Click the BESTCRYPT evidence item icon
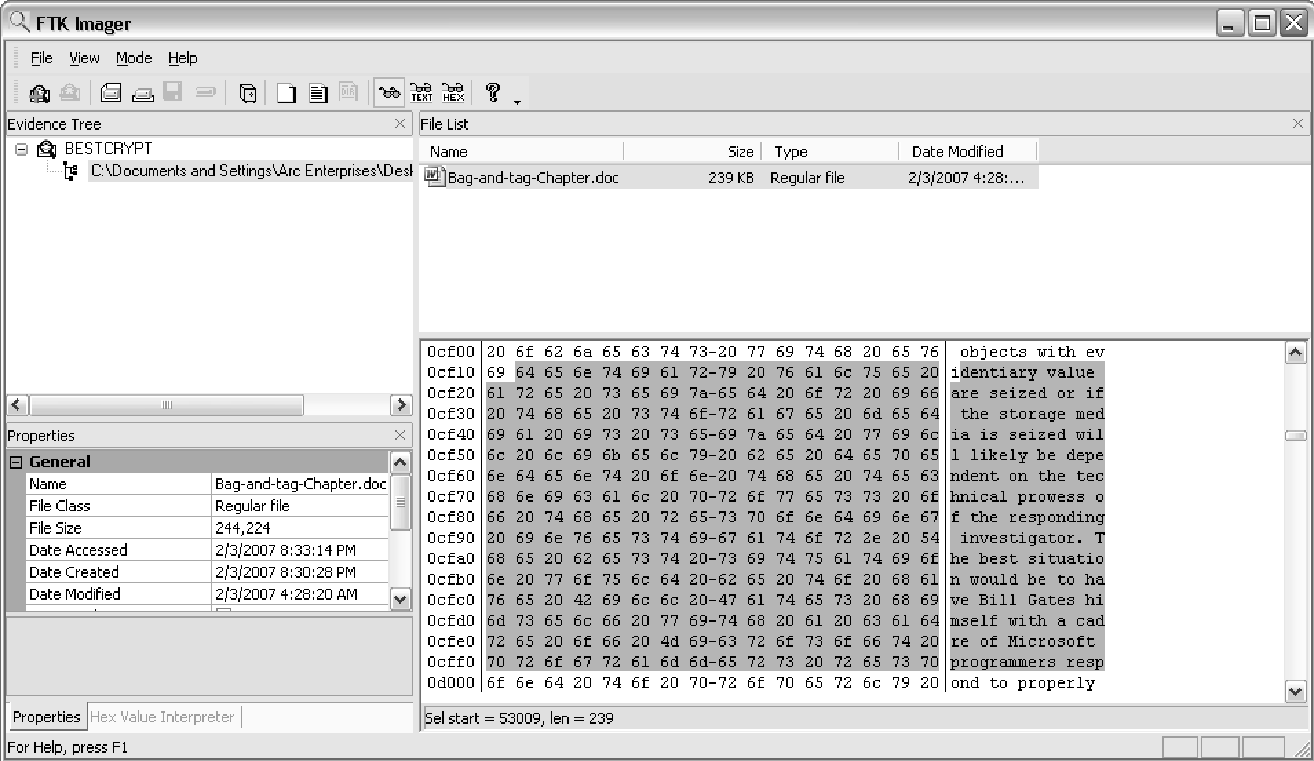 click(47, 149)
